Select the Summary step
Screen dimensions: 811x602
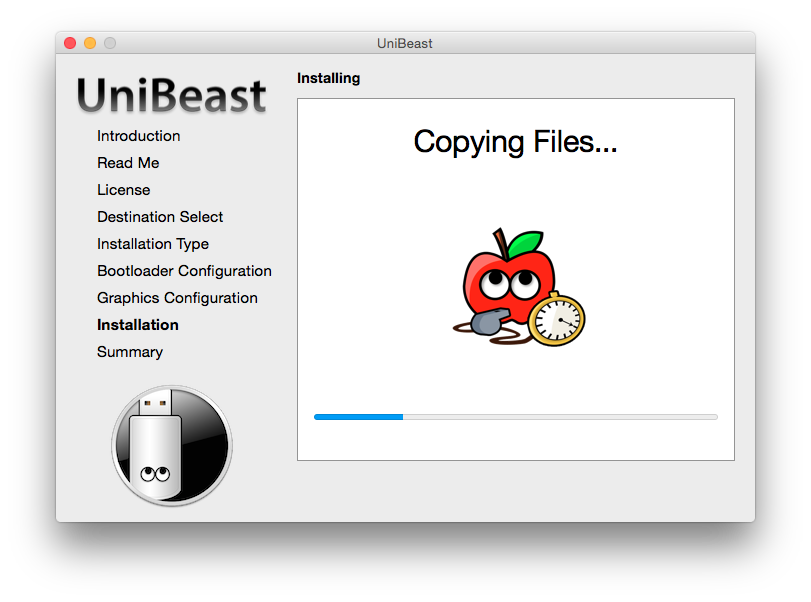130,352
